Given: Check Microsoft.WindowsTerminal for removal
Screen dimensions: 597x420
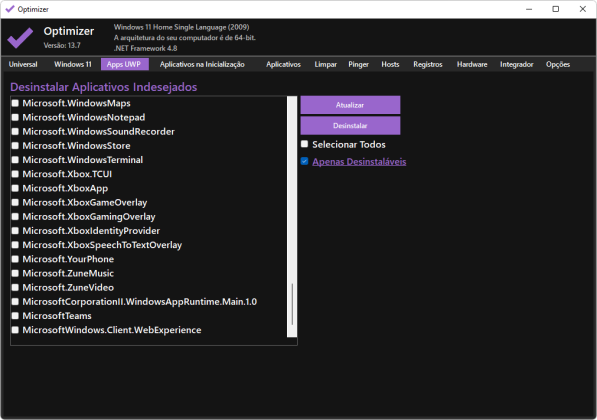Looking at the screenshot, I should pos(15,160).
